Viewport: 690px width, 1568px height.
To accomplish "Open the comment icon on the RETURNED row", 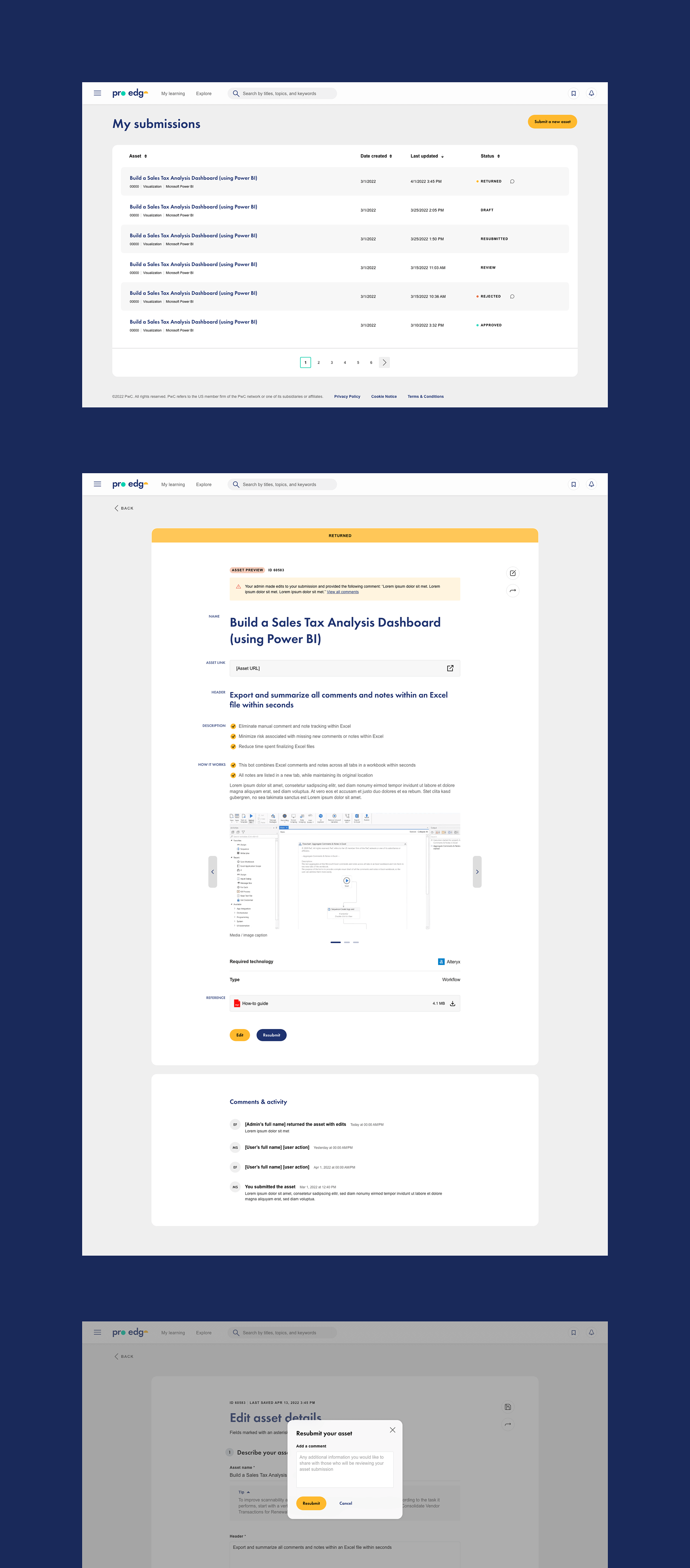I will (x=512, y=181).
